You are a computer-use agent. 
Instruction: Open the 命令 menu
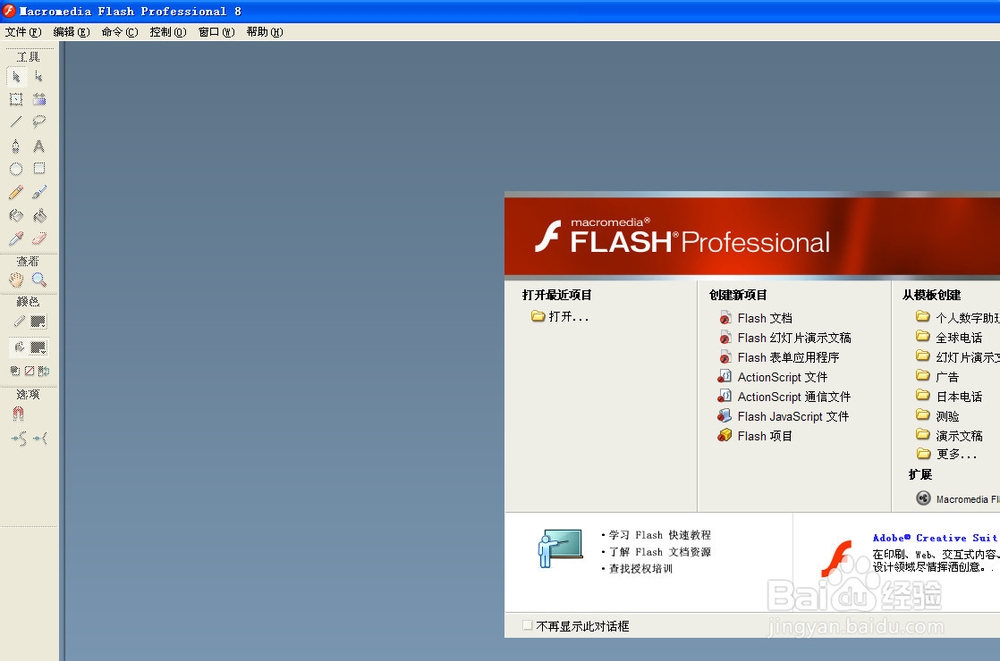pos(120,32)
